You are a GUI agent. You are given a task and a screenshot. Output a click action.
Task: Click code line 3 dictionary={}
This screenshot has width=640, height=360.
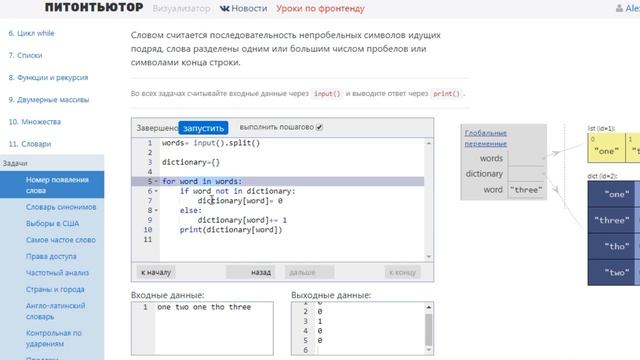coord(191,162)
